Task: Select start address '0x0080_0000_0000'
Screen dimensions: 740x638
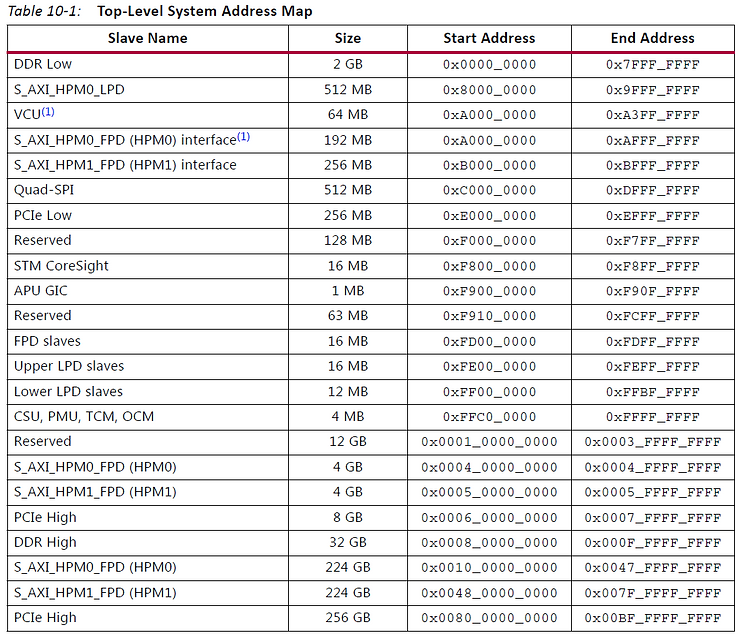Action: [489, 618]
